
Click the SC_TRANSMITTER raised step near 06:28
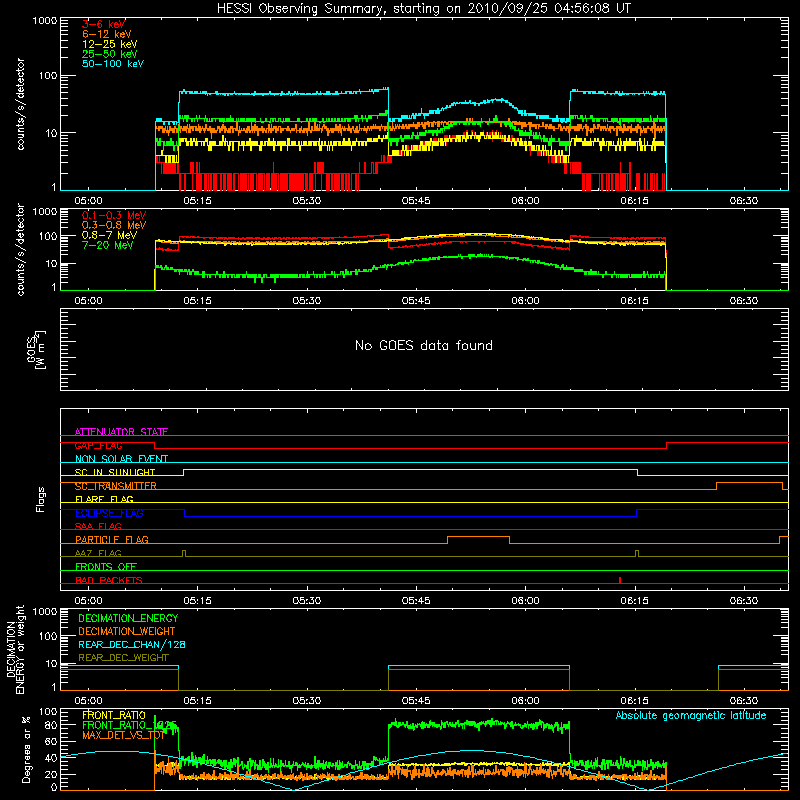(x=749, y=483)
